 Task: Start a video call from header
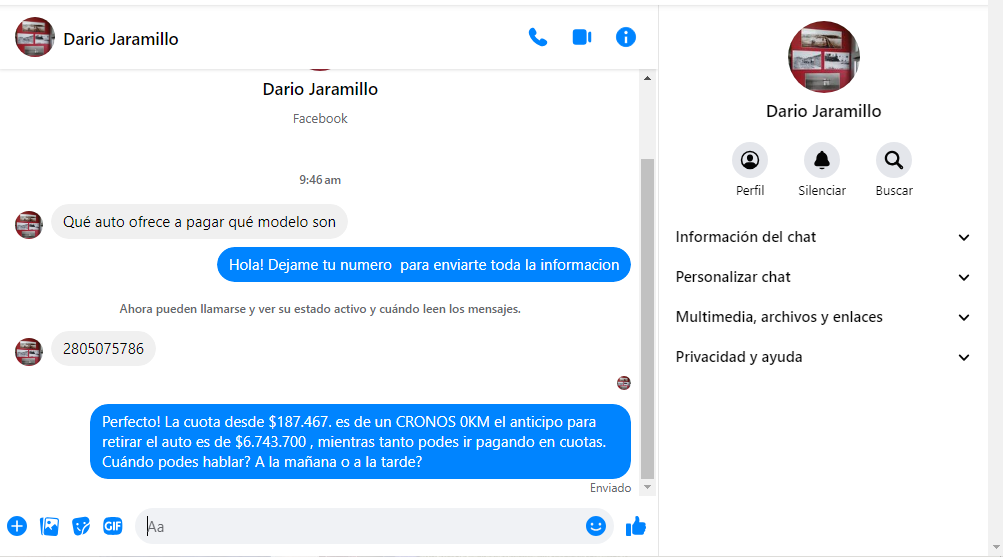tap(582, 38)
